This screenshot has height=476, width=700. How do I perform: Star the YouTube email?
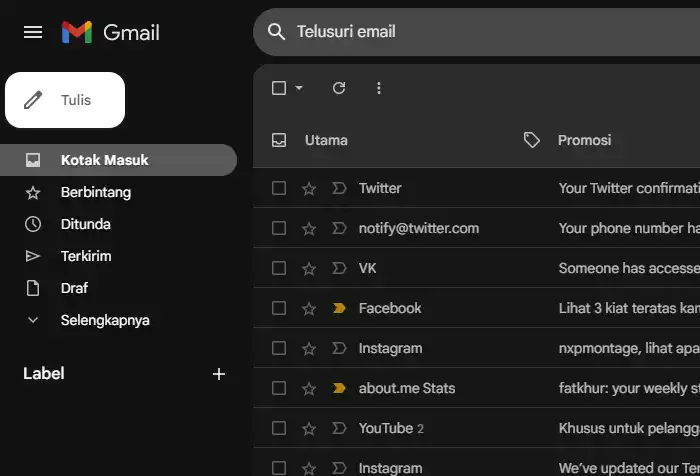[309, 429]
